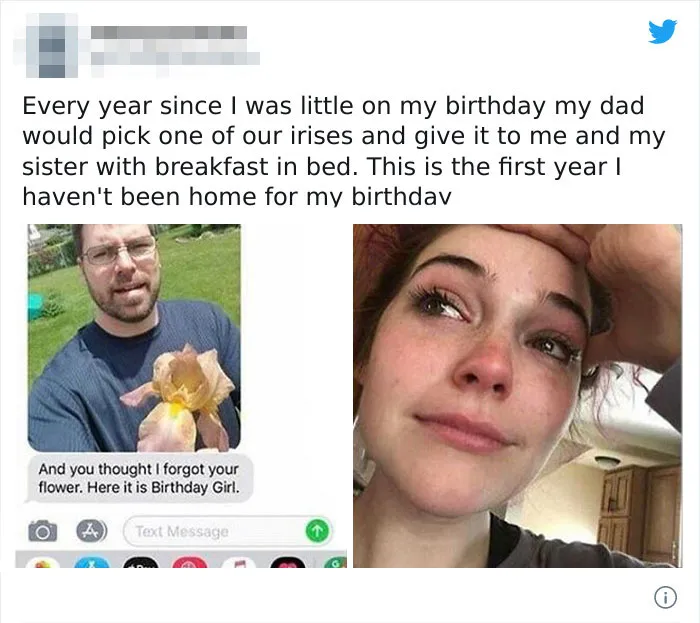Open the black Apple Pay drawer icon
Image resolution: width=700 pixels, height=623 pixels.
pos(141,562)
